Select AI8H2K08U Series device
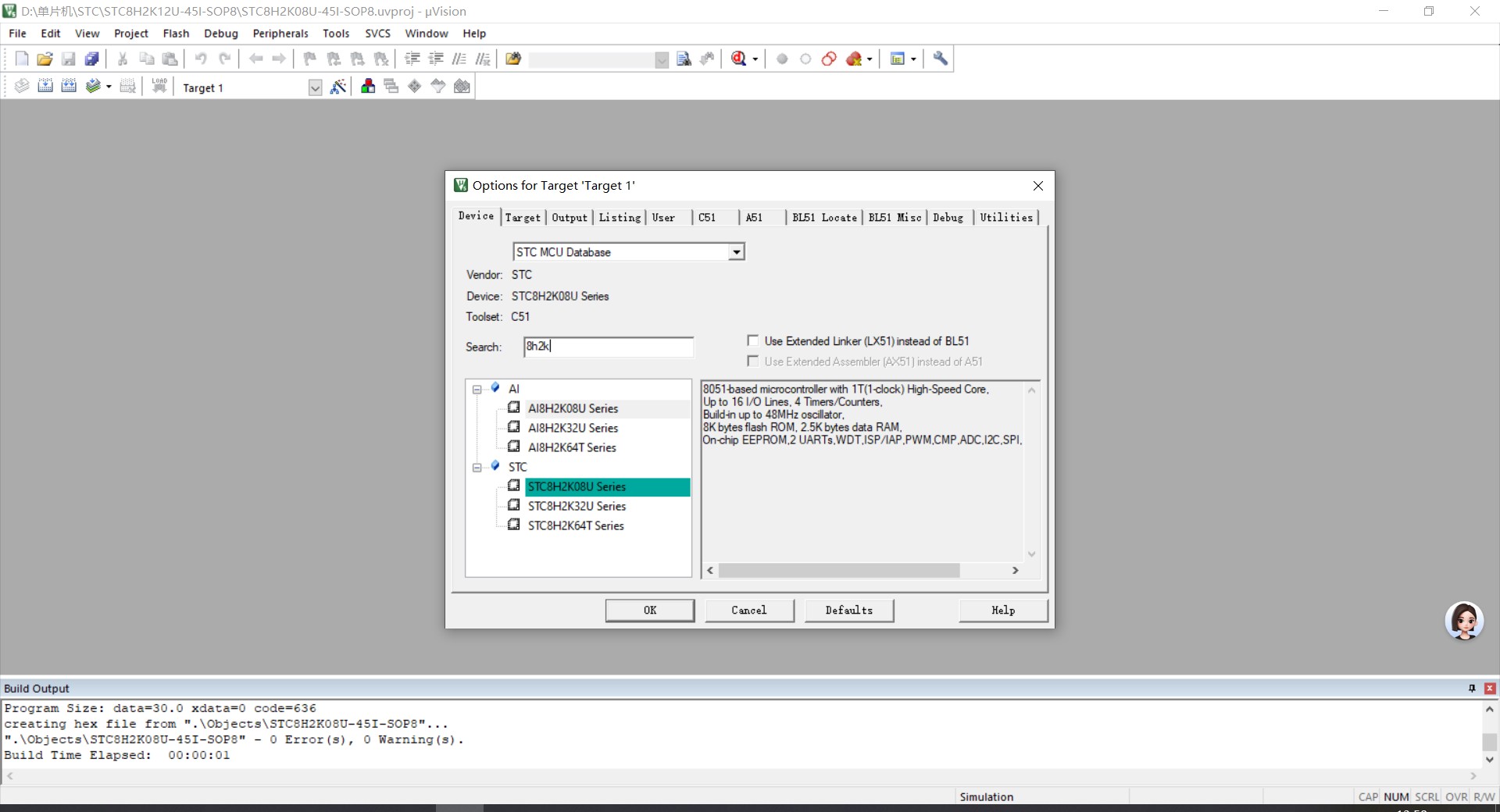Screen dimensions: 1500x812 tap(573, 408)
